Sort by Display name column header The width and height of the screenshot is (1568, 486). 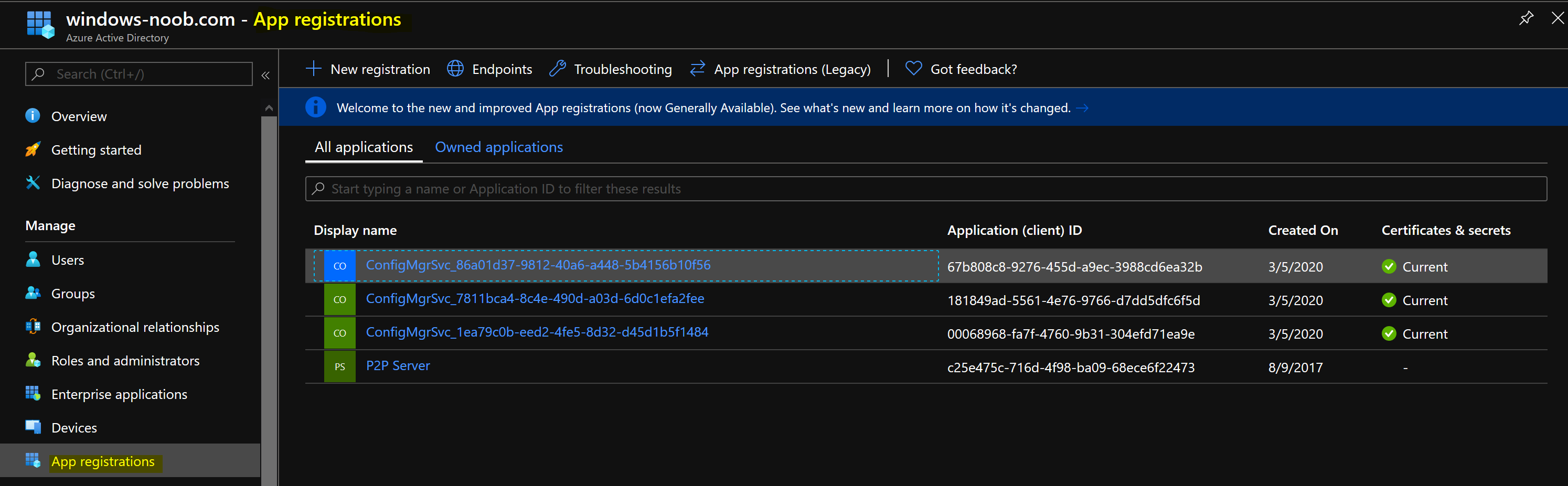coord(355,231)
